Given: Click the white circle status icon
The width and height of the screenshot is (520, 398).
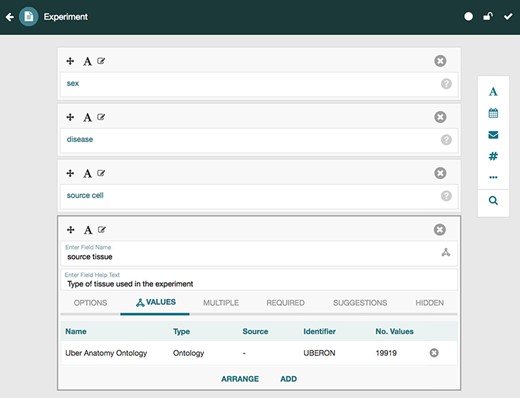Looking at the screenshot, I should coord(468,16).
